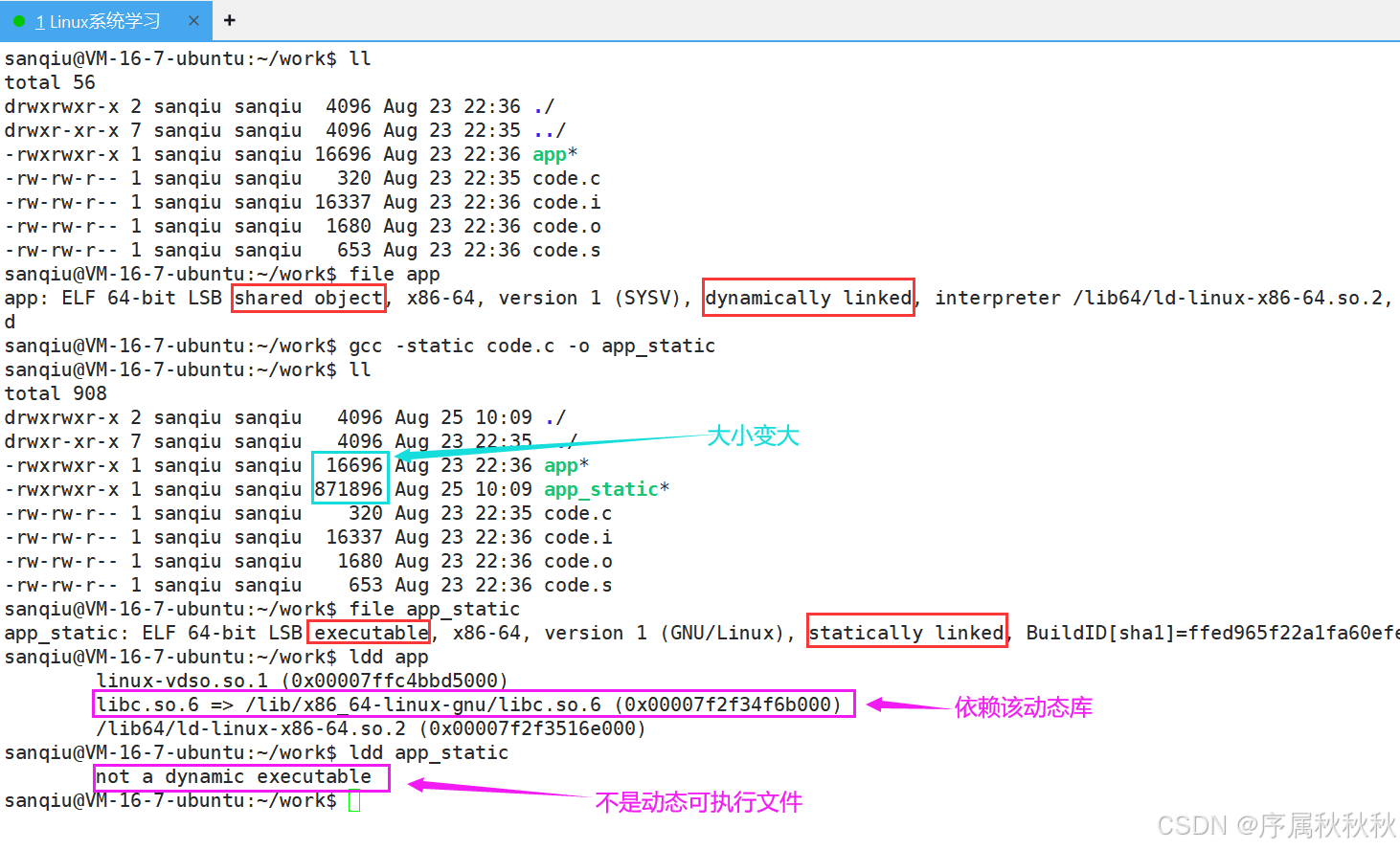
Task: Click '/lib64/ld-linux-x86-64.so.2 (0x00007f2f3516e000)' line
Action: coord(372,728)
